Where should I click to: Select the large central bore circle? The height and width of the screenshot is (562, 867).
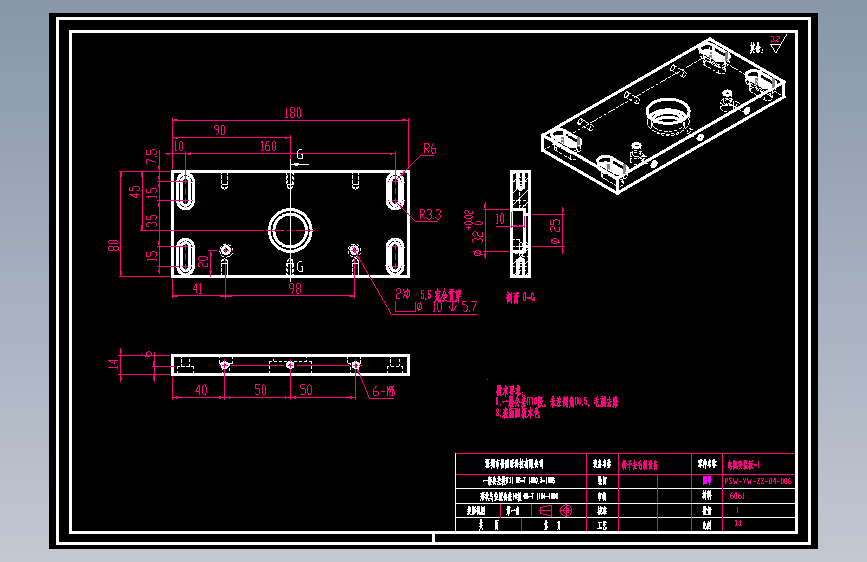(x=290, y=230)
